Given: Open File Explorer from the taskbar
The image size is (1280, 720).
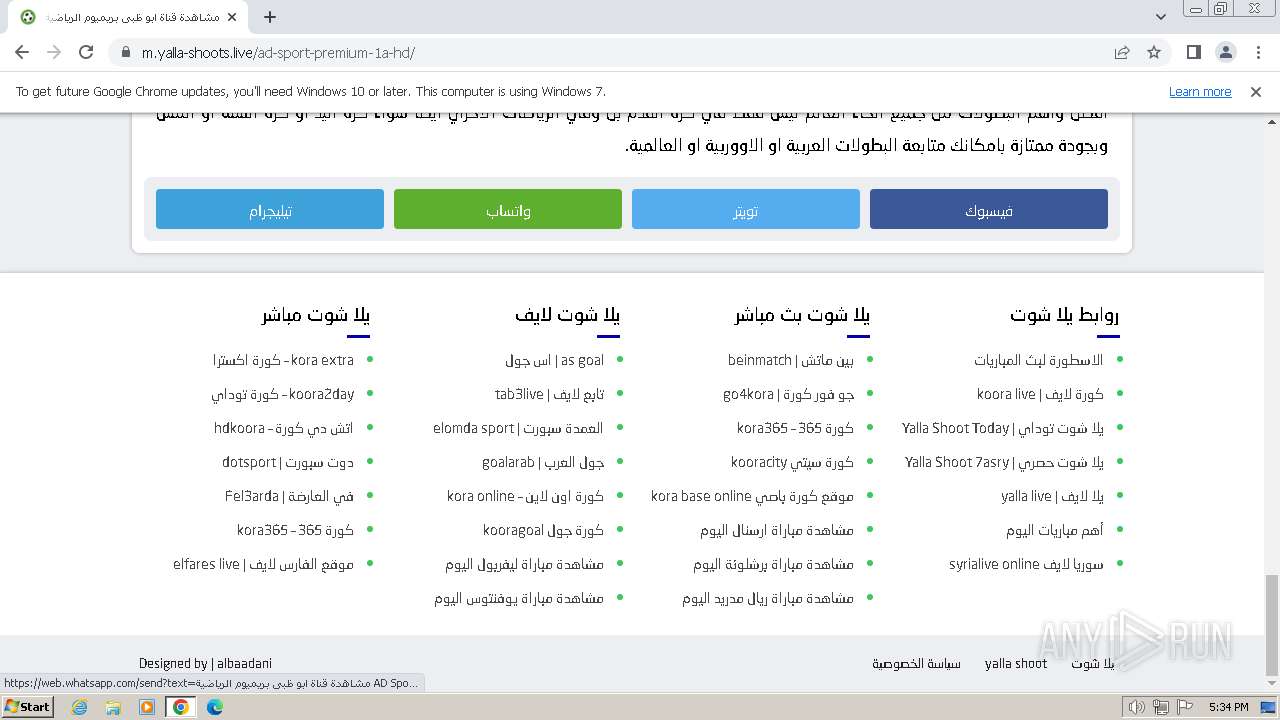Looking at the screenshot, I should coord(113,706).
